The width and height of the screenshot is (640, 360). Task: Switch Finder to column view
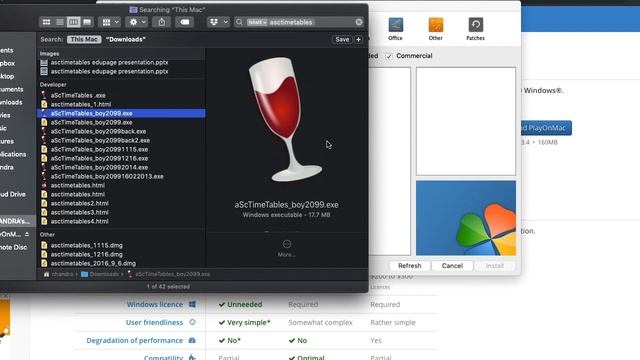(x=73, y=22)
